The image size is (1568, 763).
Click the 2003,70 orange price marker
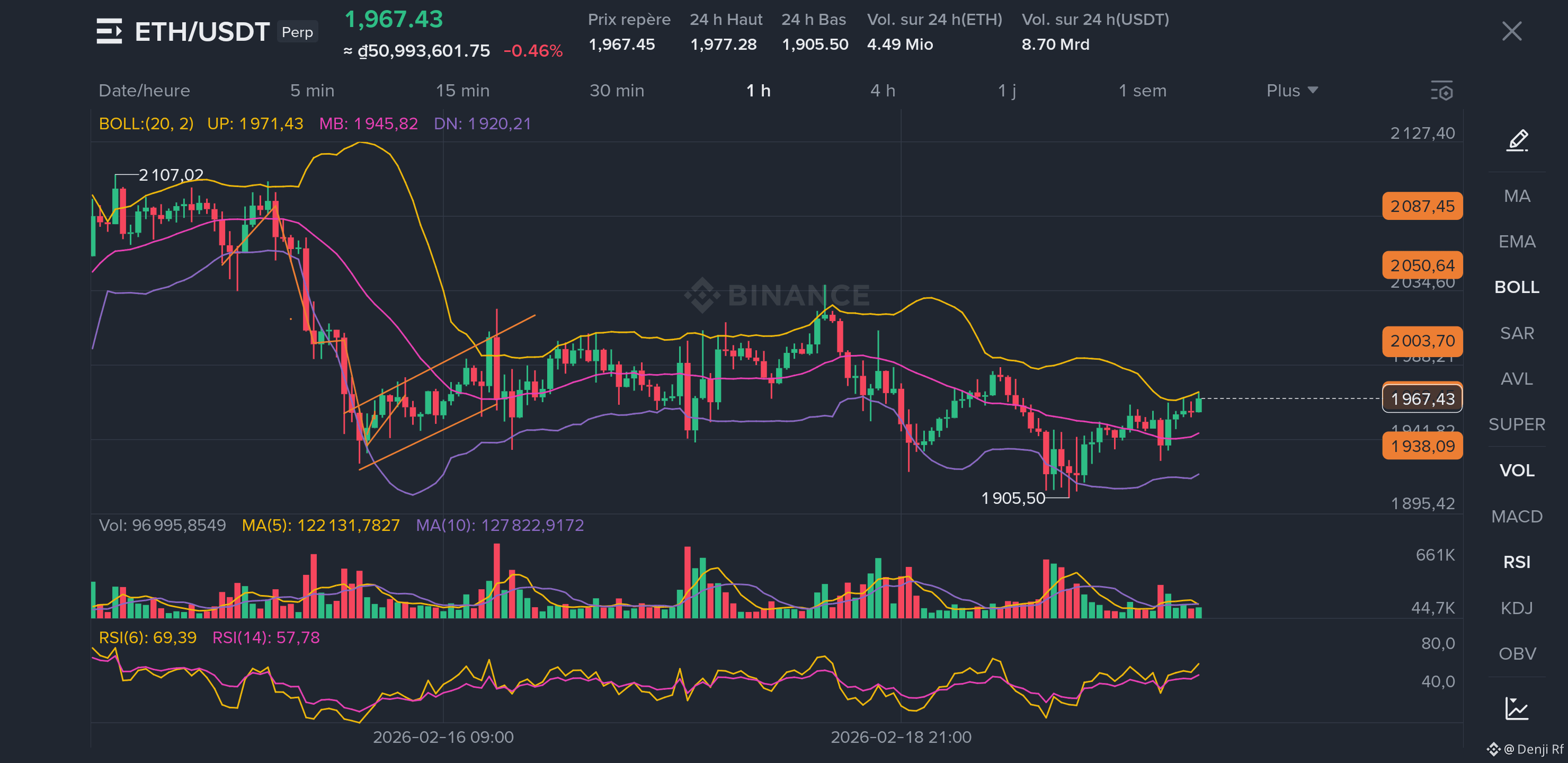1422,341
